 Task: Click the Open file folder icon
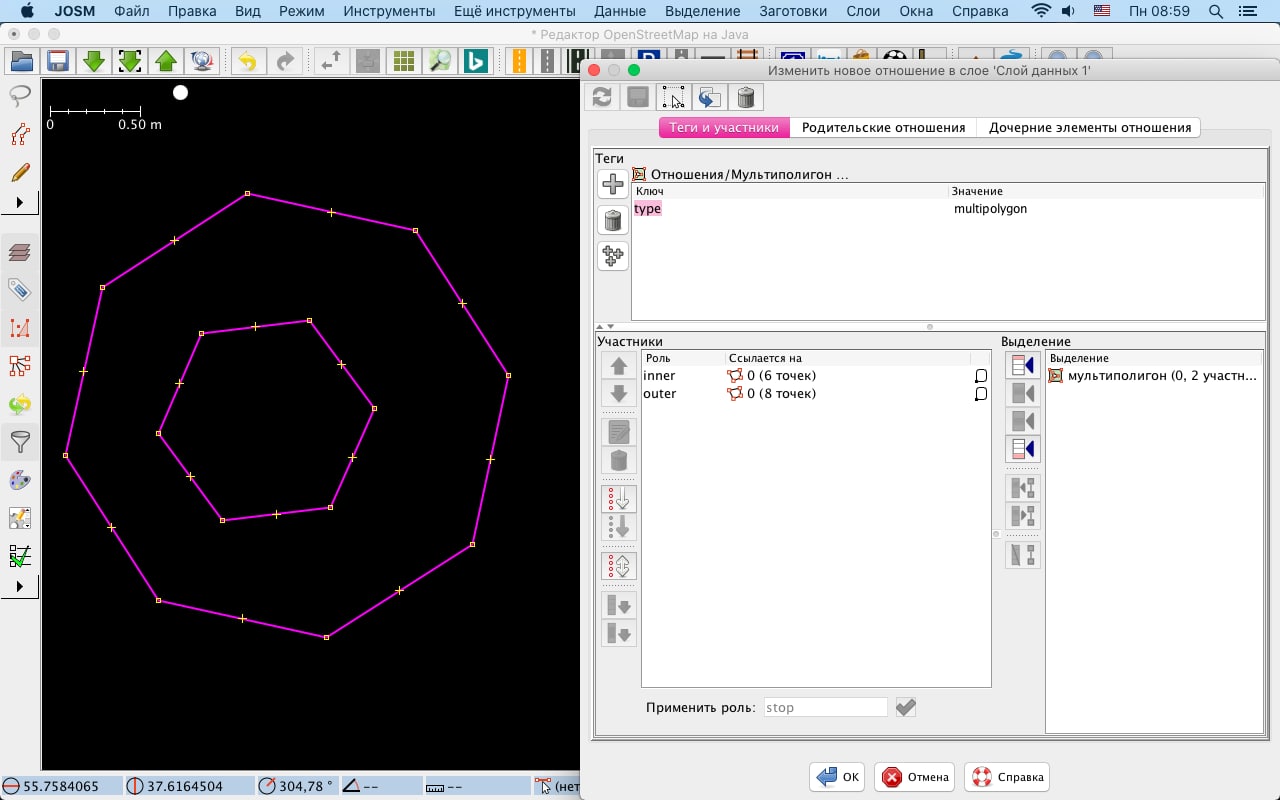[x=21, y=61]
